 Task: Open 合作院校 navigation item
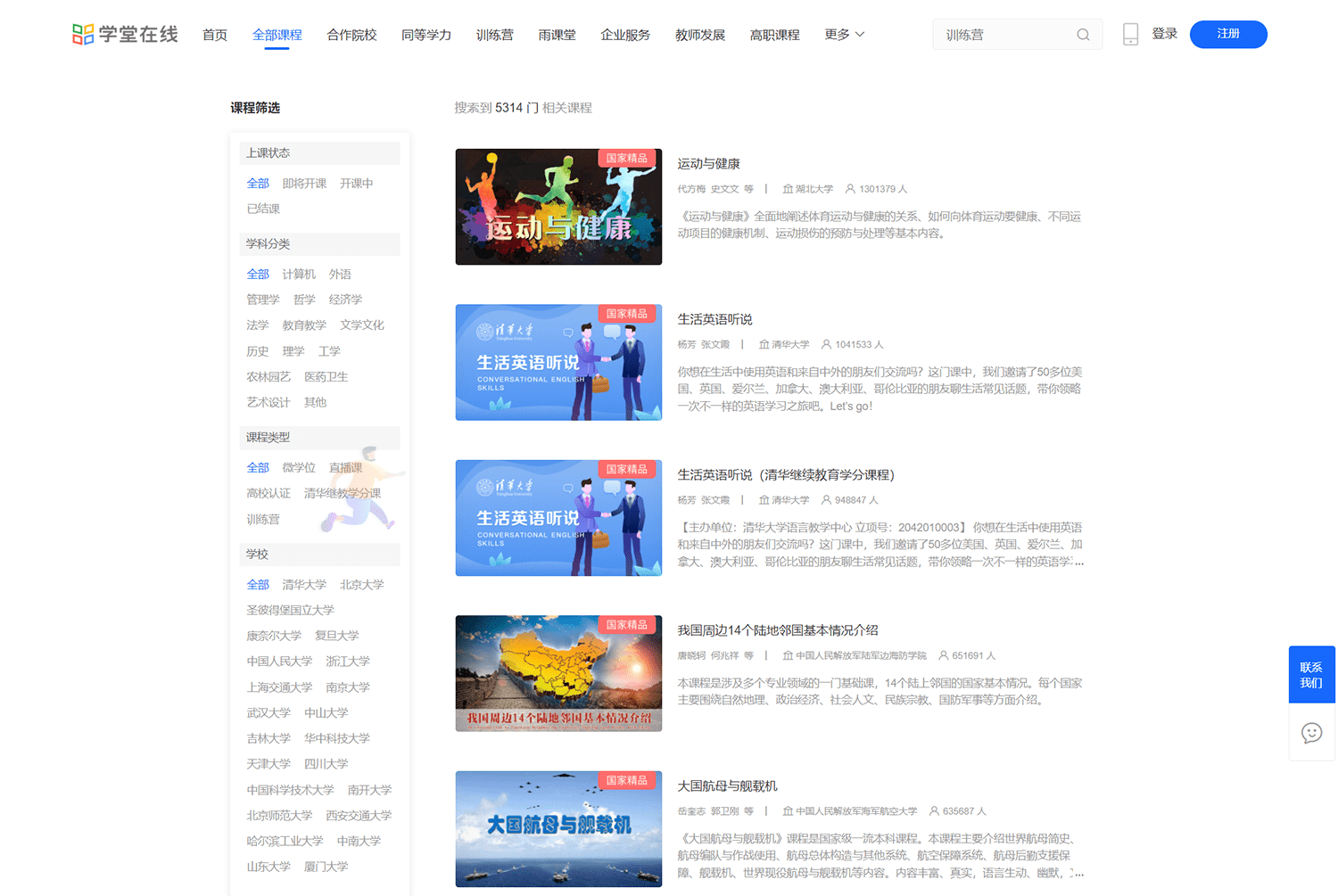tap(351, 35)
